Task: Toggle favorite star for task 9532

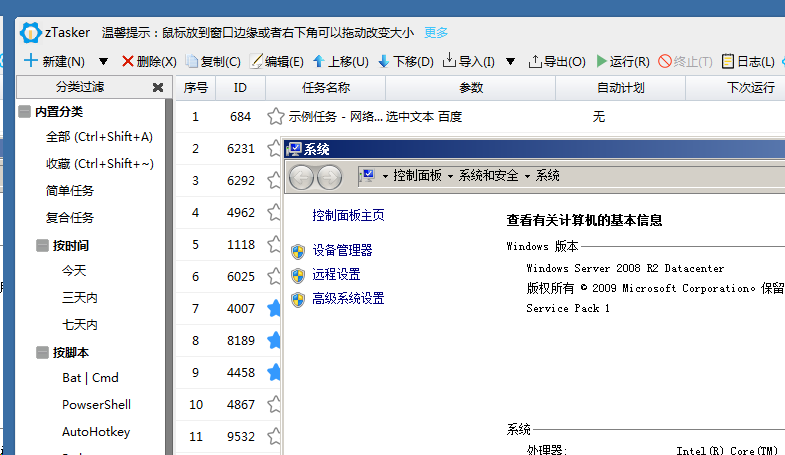Action: [274, 436]
